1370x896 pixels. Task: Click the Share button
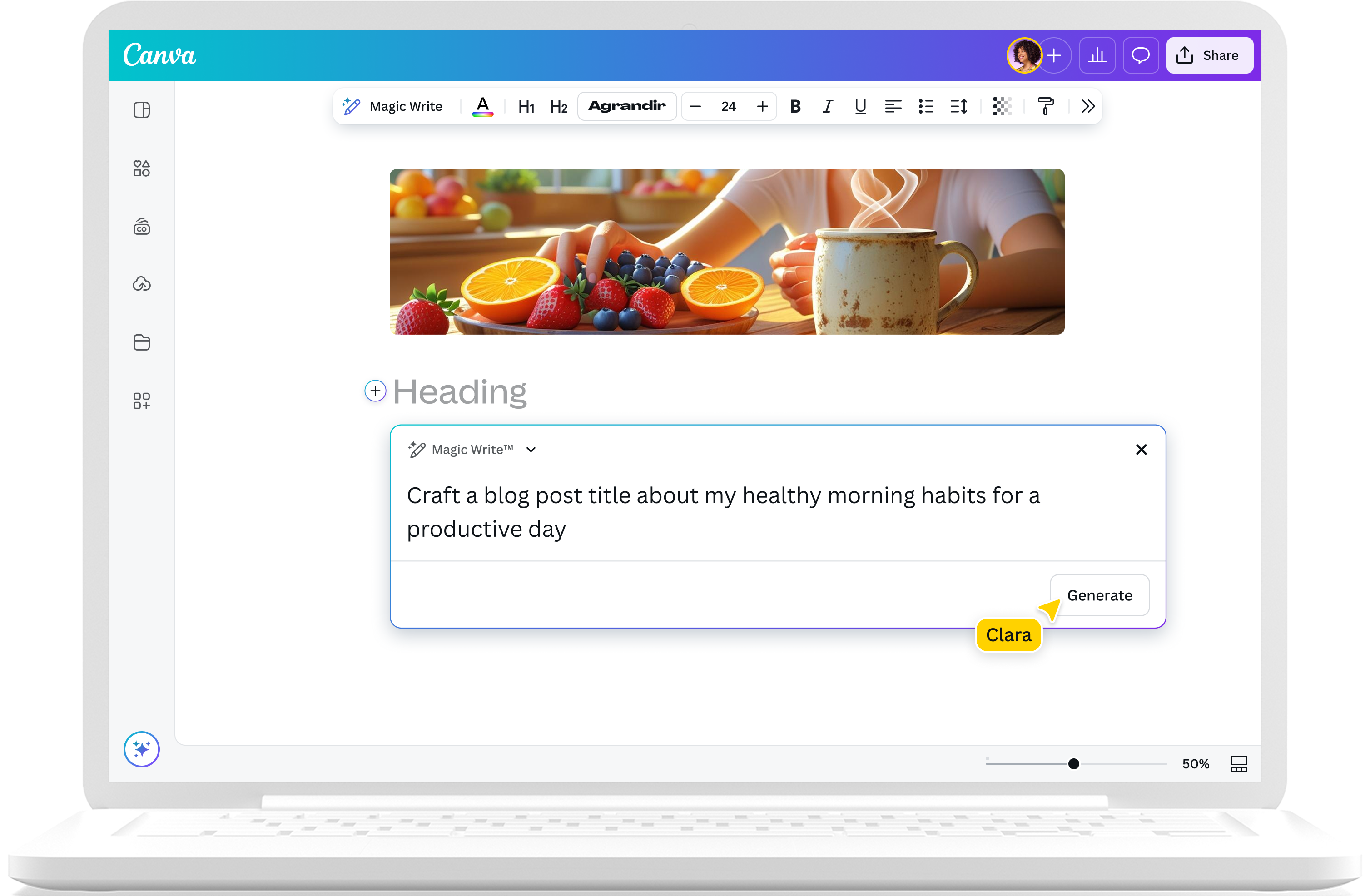pos(1209,55)
